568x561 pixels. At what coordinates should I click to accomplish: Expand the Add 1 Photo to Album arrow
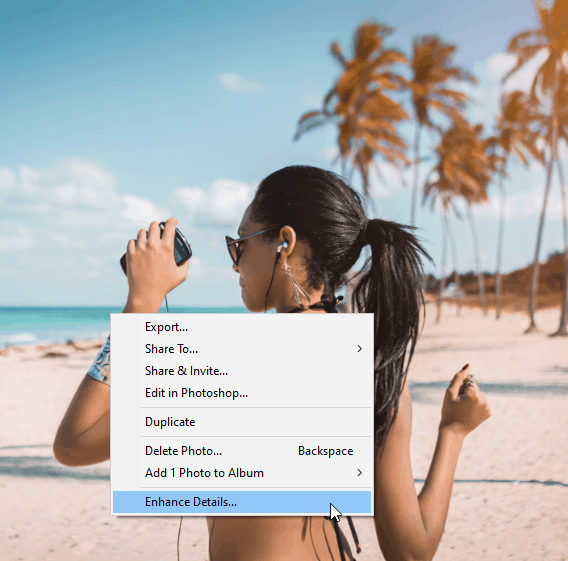coord(359,473)
